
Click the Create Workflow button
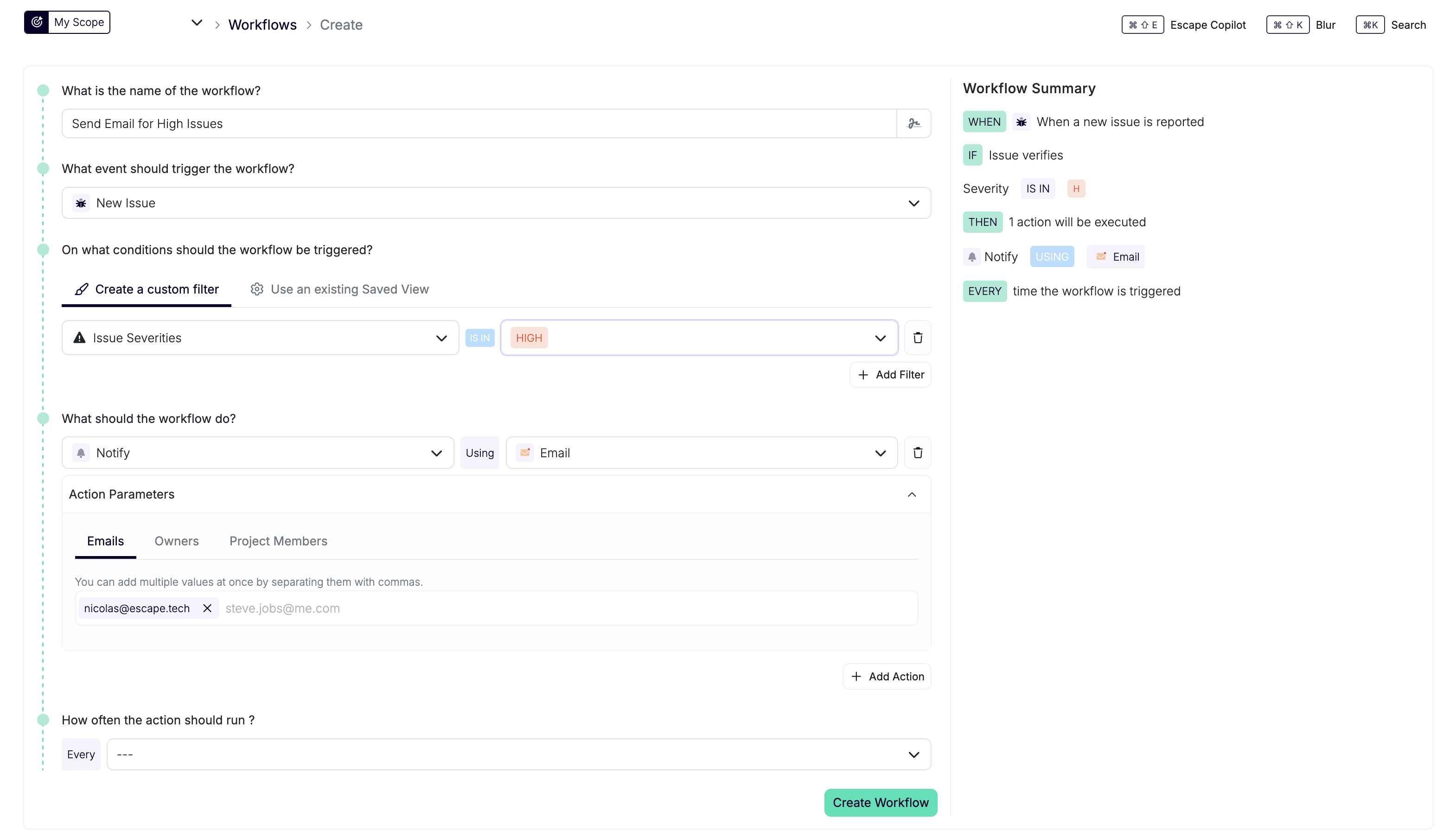click(x=880, y=802)
